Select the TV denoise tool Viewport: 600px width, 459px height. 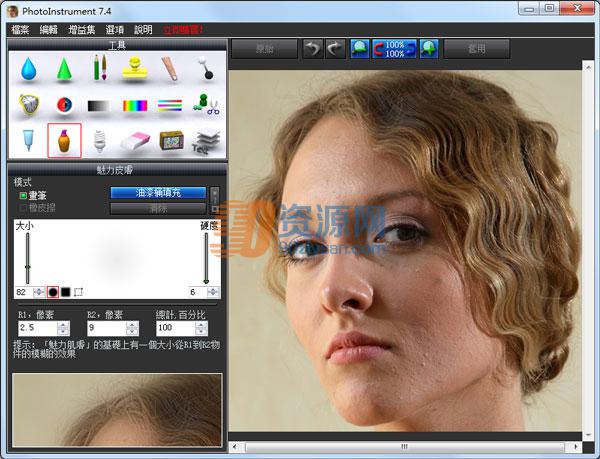coord(171,140)
